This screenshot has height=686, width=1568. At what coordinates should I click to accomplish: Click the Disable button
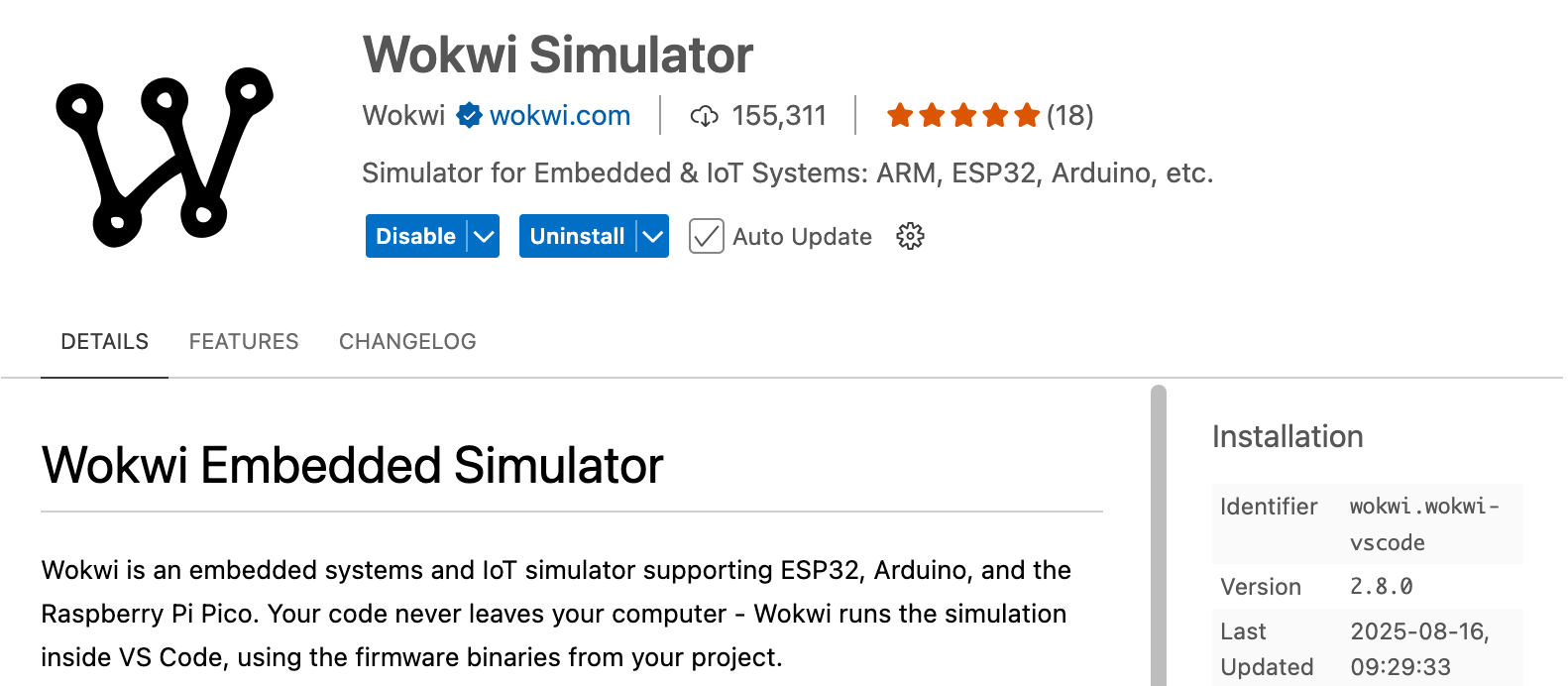coord(415,236)
